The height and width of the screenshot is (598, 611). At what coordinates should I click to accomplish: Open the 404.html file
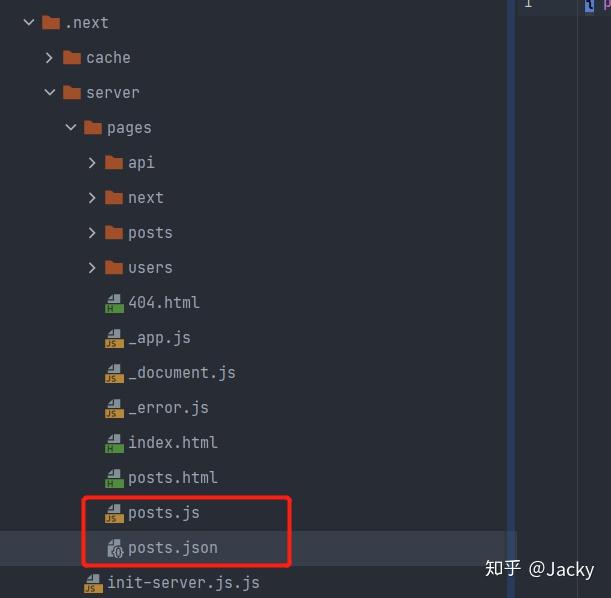click(164, 303)
